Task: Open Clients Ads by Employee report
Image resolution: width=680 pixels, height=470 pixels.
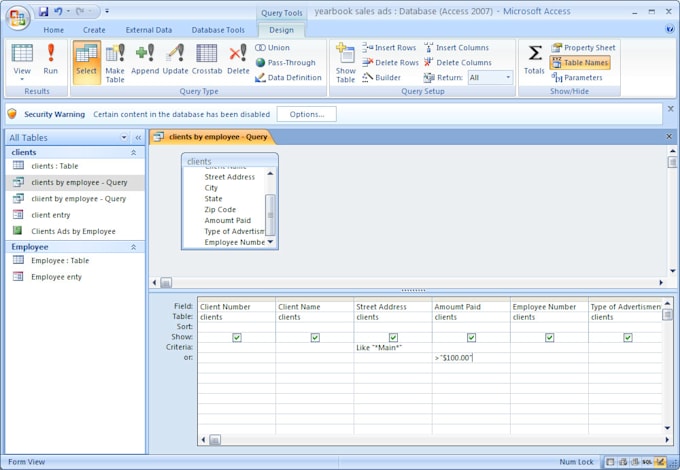Action: pyautogui.click(x=75, y=232)
